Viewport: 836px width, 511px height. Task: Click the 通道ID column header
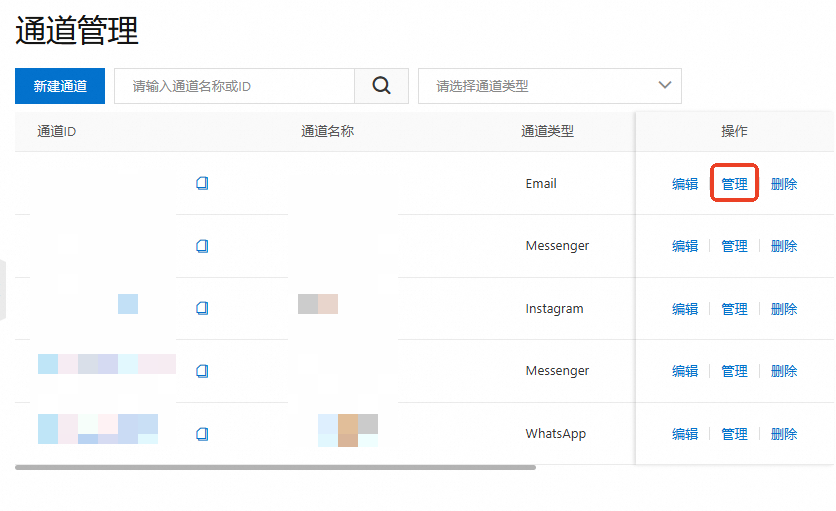point(57,131)
